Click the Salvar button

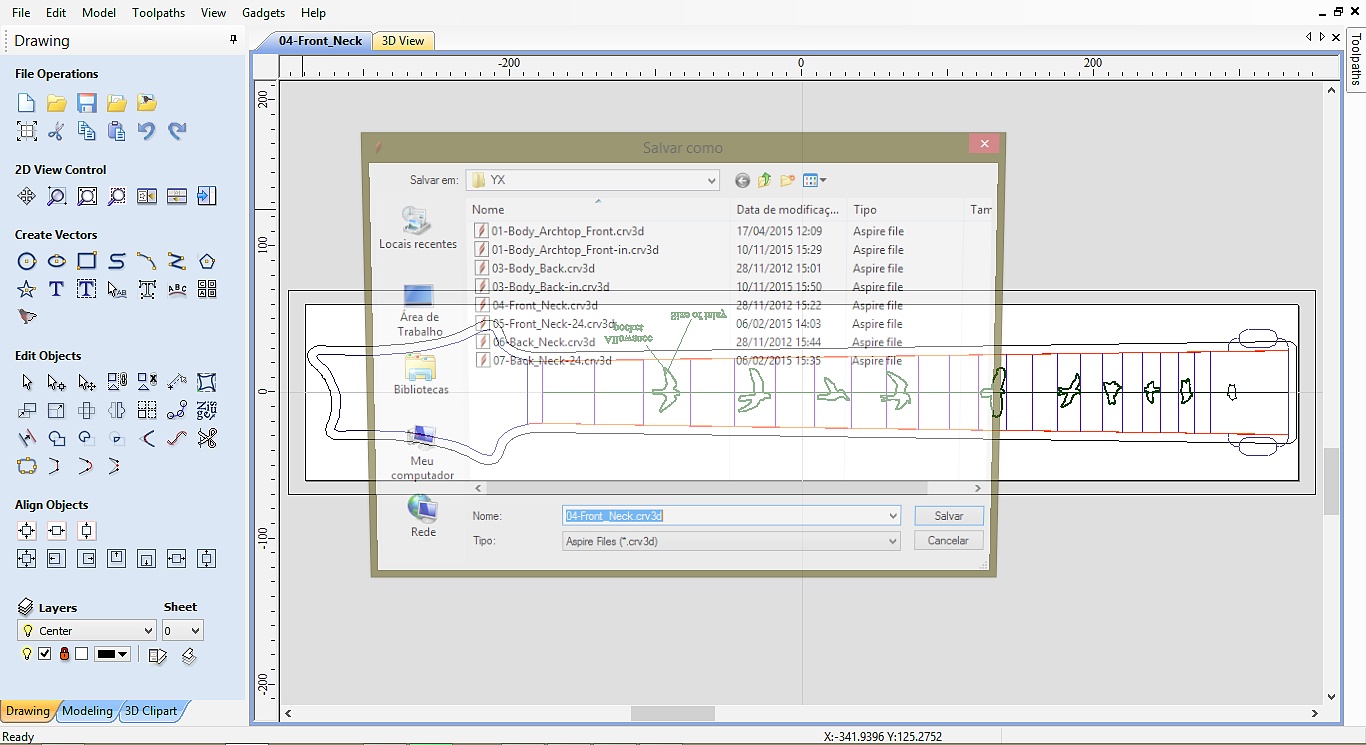[x=948, y=516]
